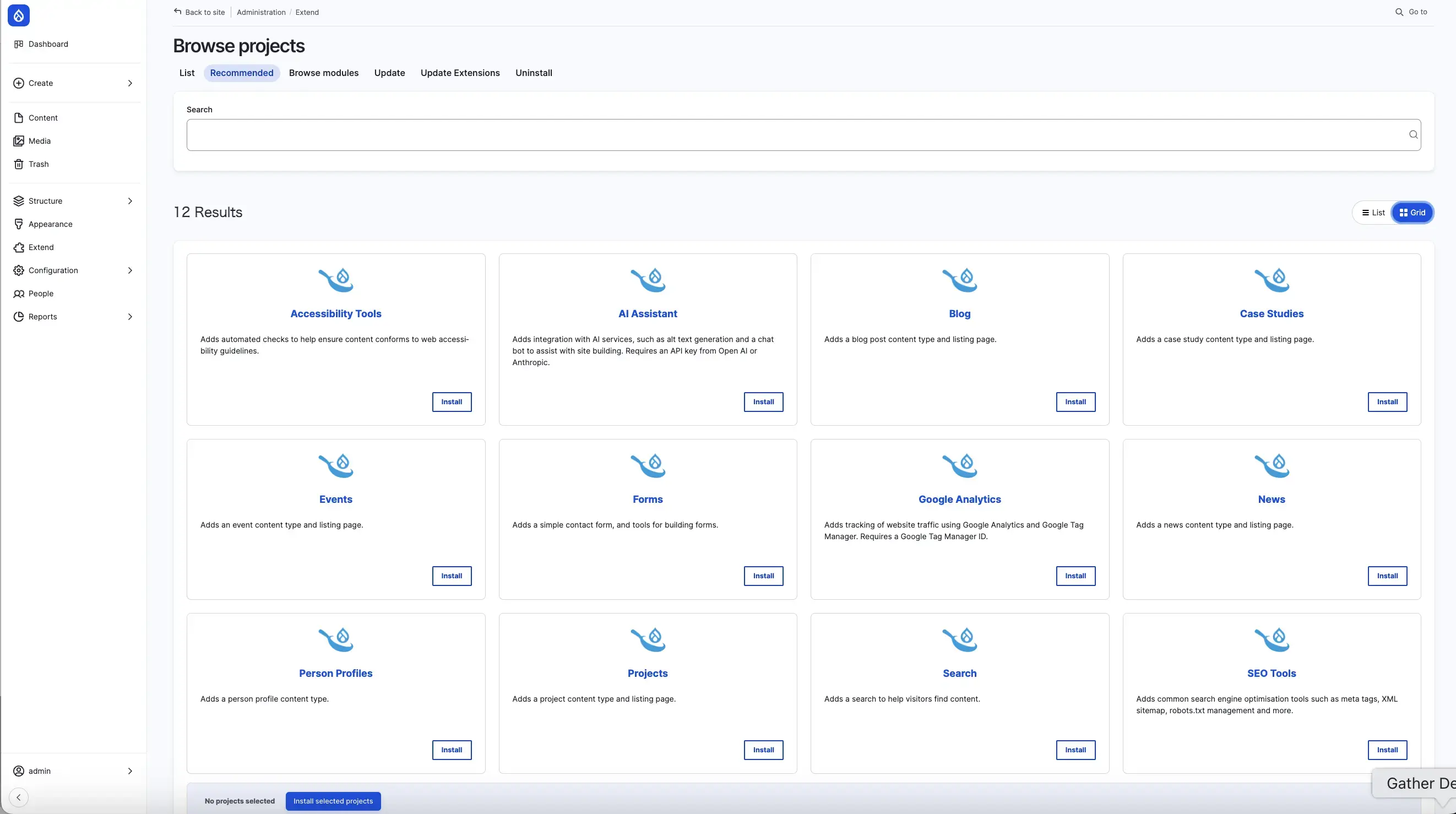
Task: Collapse the sidebar with the arrow button
Action: coord(19,797)
